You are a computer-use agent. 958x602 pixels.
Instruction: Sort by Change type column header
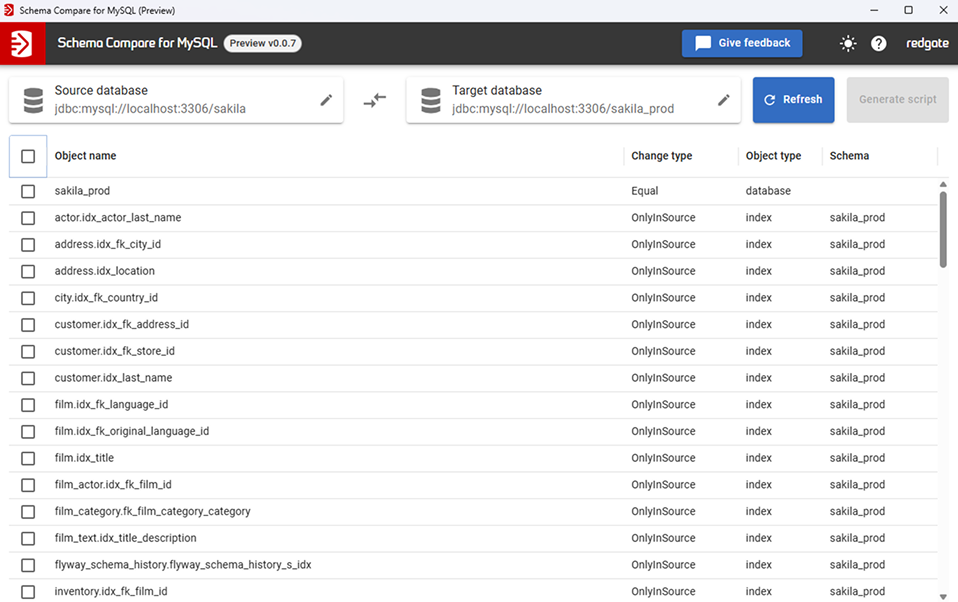pos(662,156)
